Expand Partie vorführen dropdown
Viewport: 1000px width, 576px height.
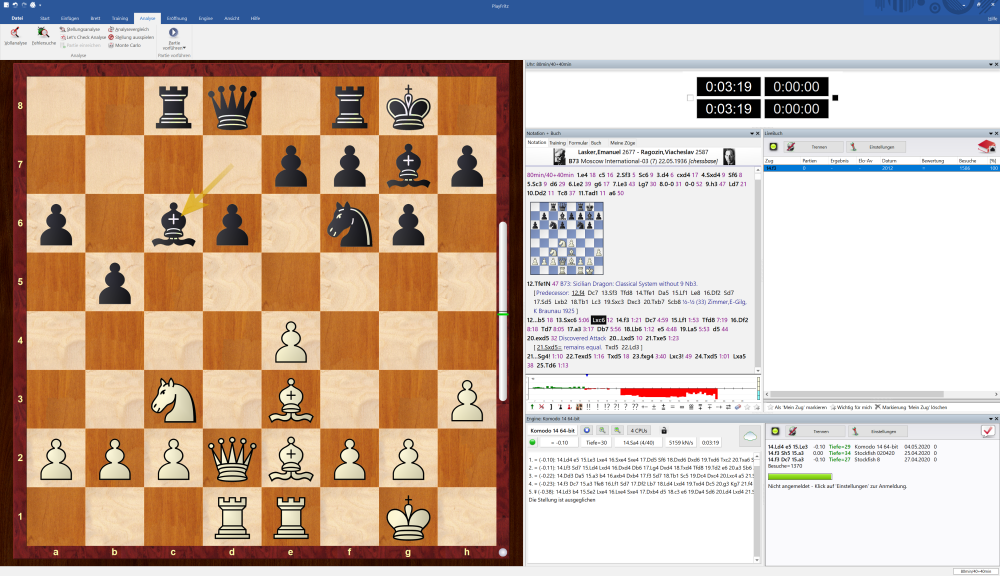[172, 47]
